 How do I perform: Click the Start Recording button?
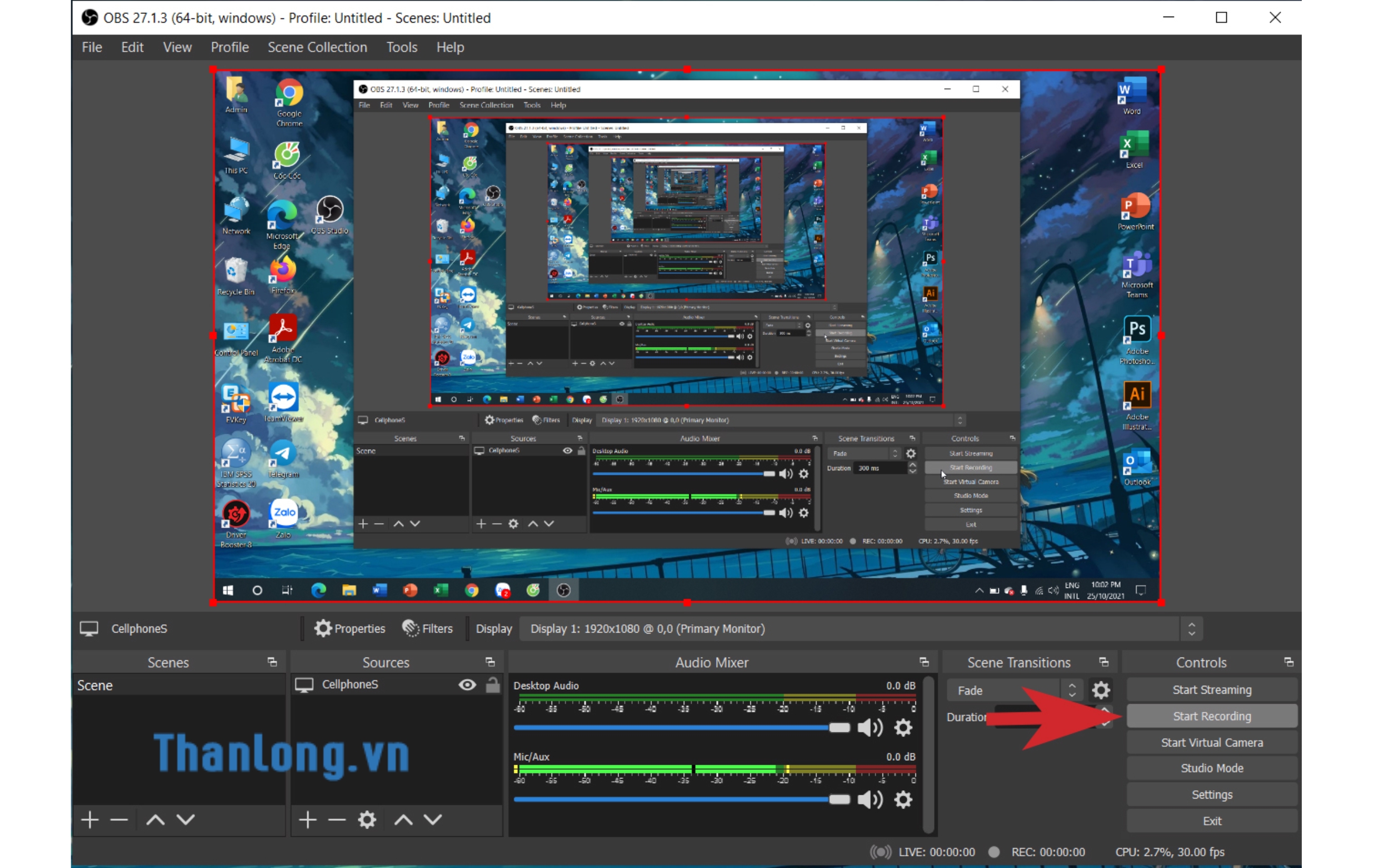[x=1212, y=716]
